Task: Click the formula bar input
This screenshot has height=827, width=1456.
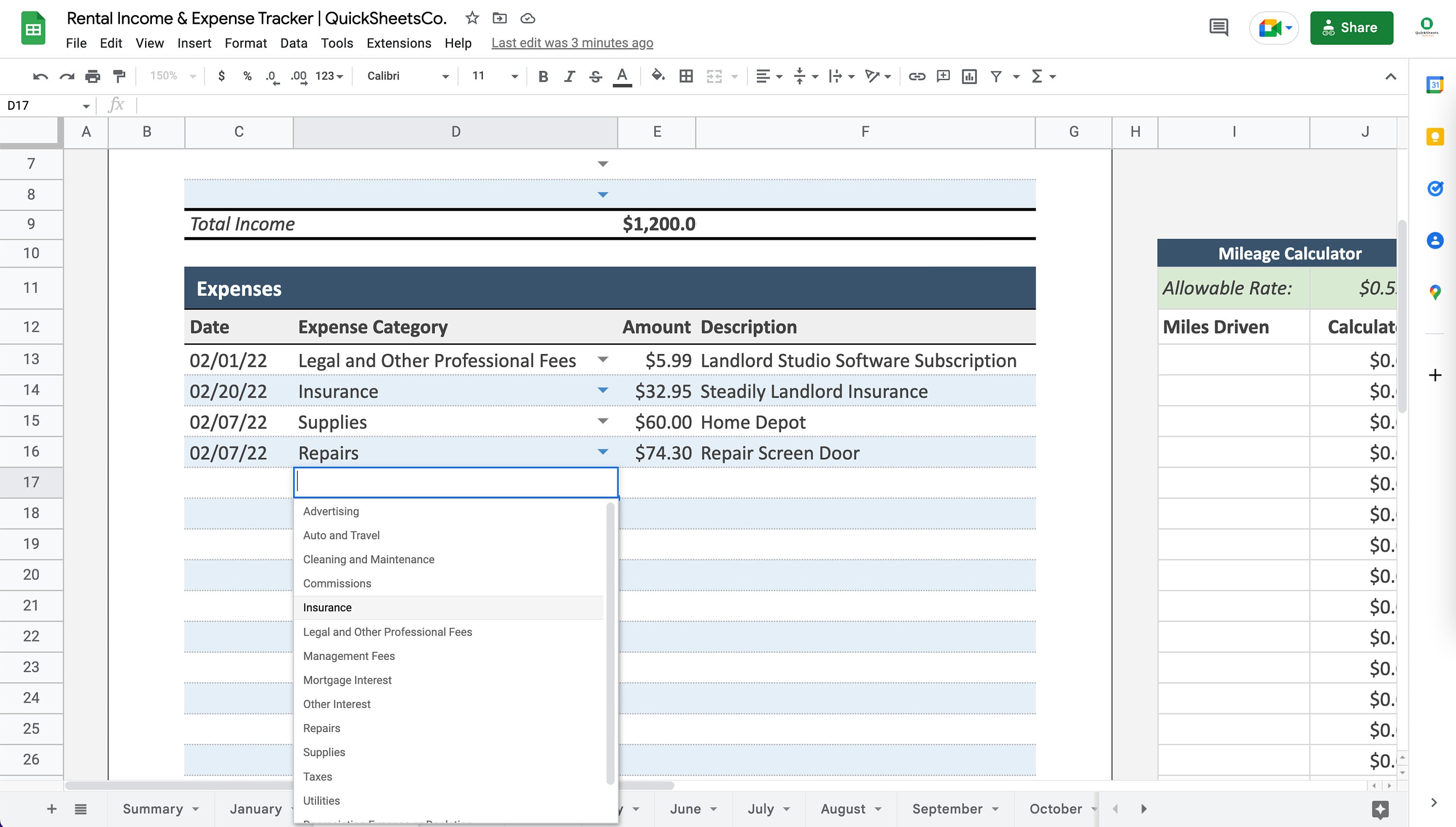Action: (x=771, y=106)
